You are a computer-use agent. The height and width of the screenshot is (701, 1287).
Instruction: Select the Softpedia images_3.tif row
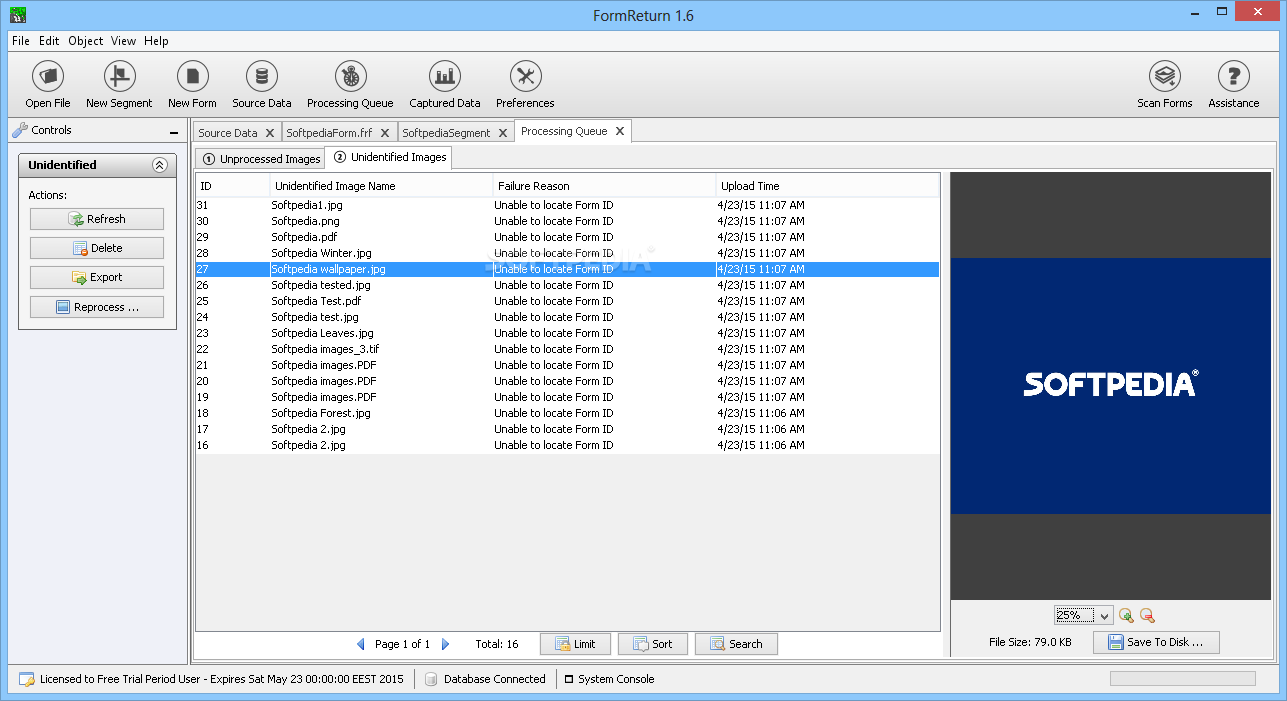(x=567, y=349)
